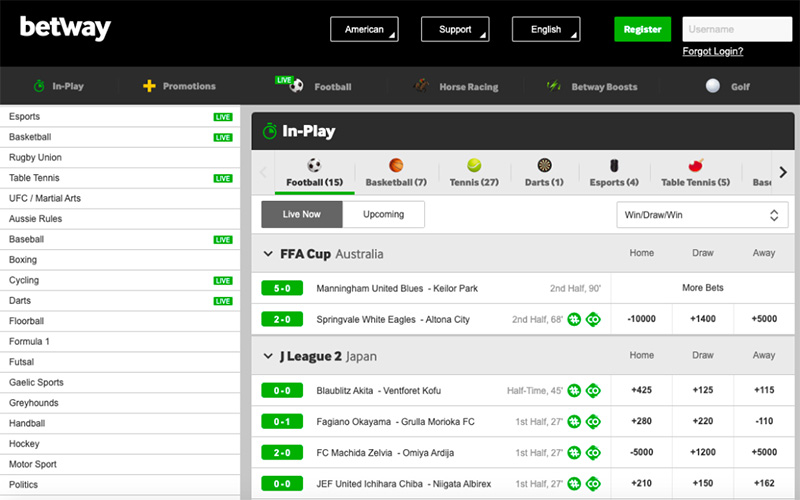Bet home -10000 on Springvale White Eagles

[641, 319]
